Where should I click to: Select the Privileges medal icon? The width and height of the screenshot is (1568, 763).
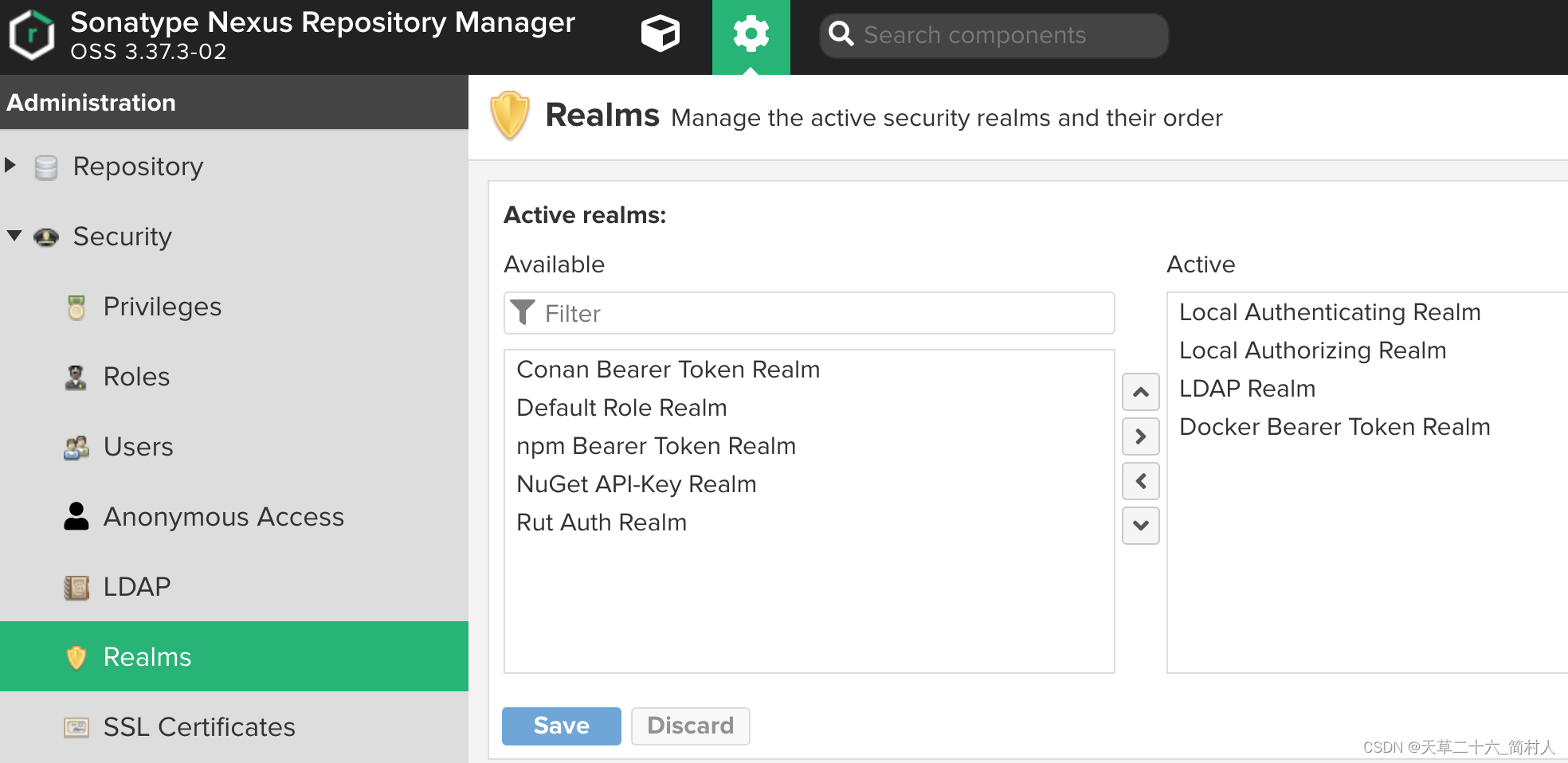point(76,306)
